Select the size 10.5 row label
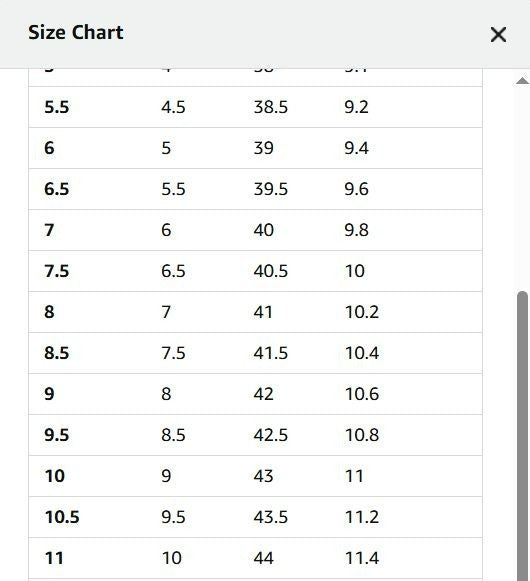 62,517
